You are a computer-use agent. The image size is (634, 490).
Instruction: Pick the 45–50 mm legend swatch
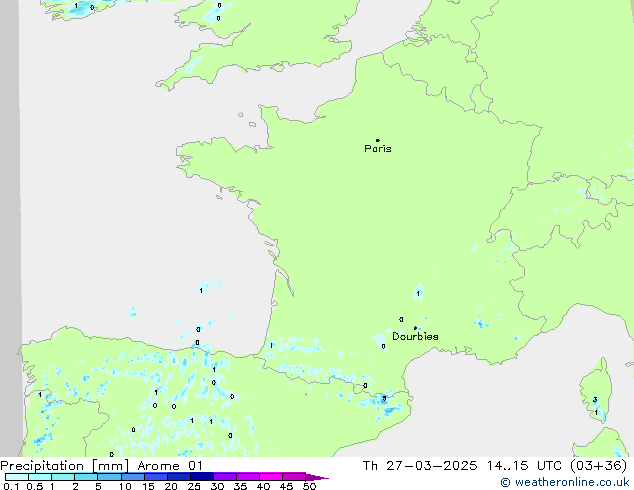[294, 477]
